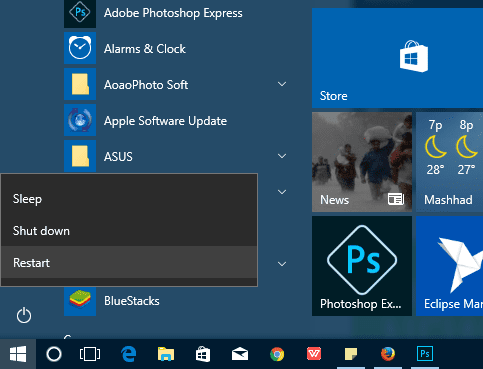Select Restart from power menu

129,263
